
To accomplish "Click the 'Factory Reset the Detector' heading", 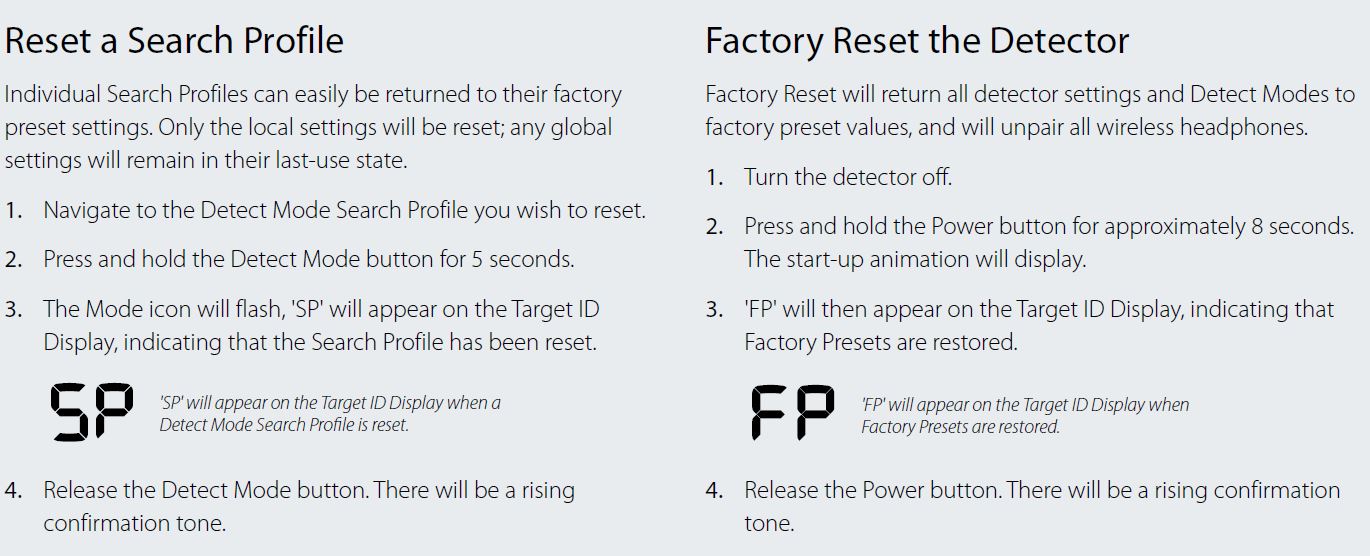I will 917,41.
